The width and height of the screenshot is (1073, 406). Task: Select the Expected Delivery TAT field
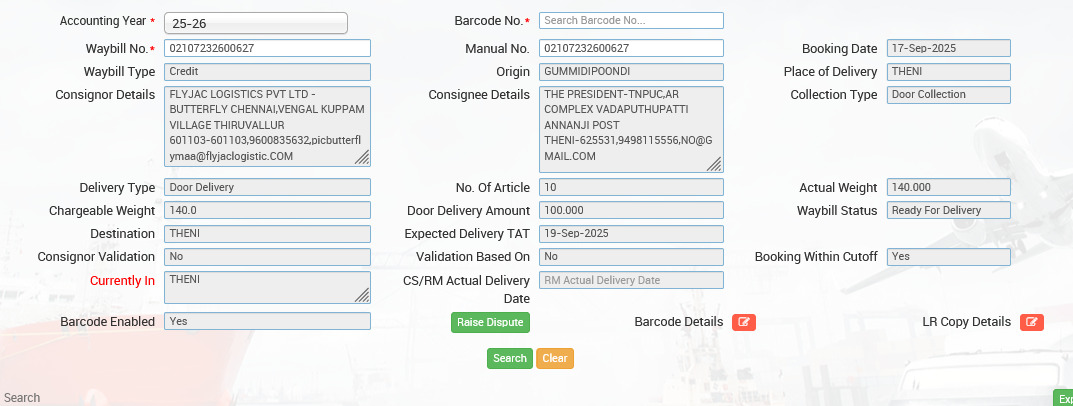click(x=630, y=233)
